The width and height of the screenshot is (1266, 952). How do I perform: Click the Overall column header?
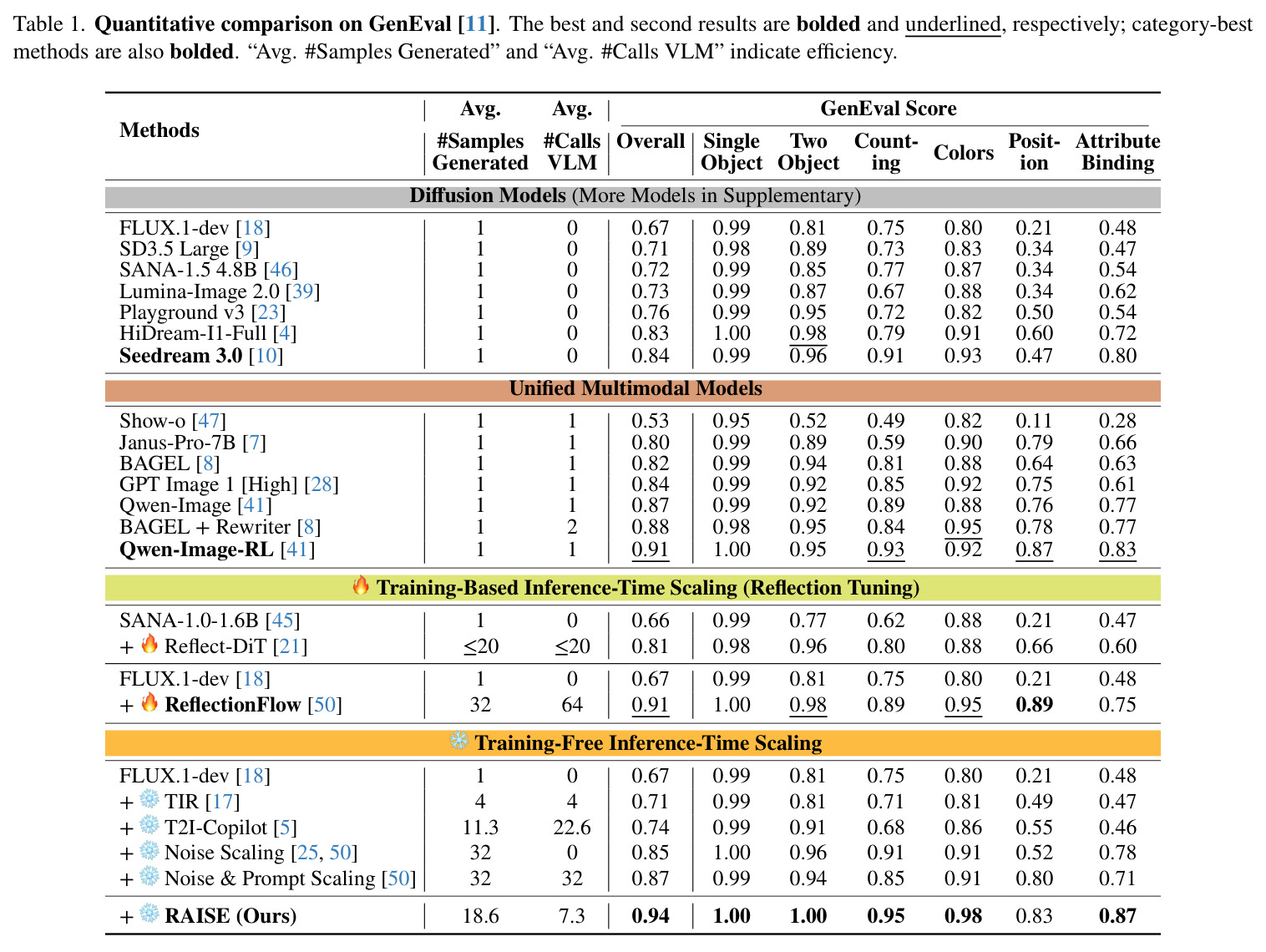(x=651, y=141)
